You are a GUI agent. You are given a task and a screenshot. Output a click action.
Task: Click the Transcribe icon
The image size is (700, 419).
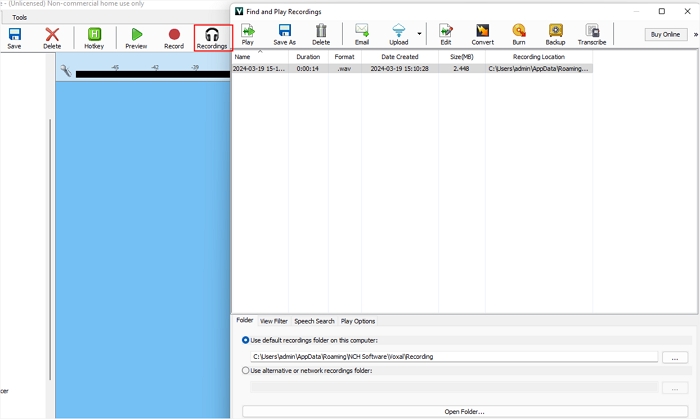tap(592, 35)
